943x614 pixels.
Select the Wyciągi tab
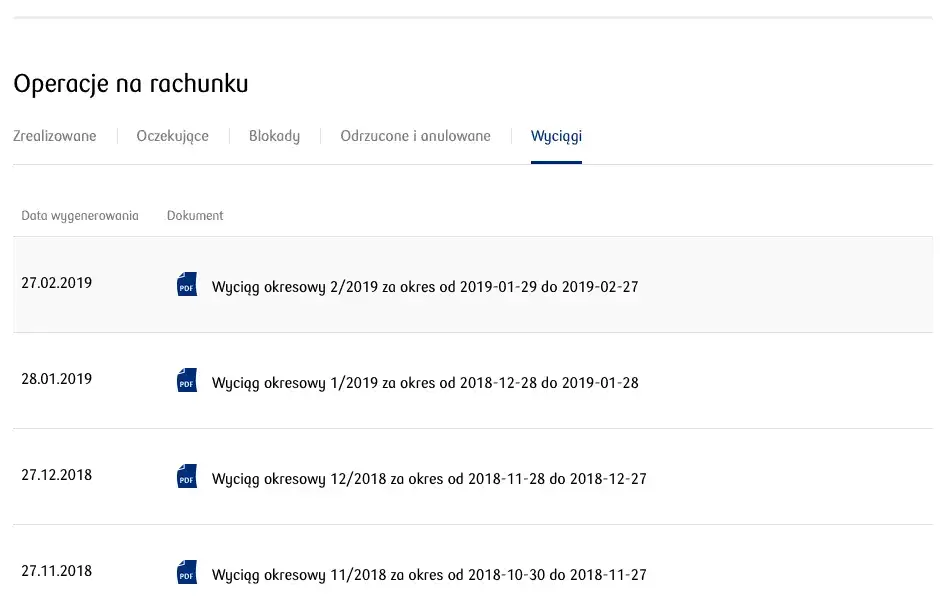click(x=556, y=136)
